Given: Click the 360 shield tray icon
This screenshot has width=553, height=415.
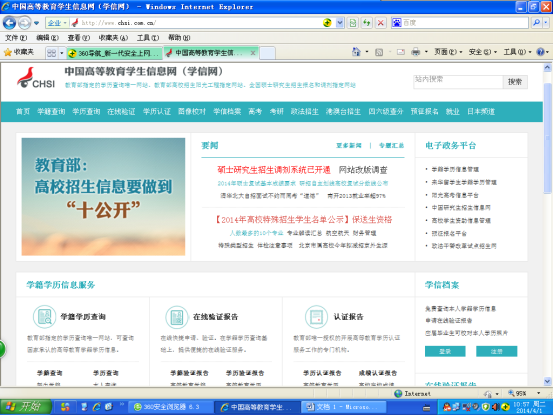Looking at the screenshot, I should (x=486, y=407).
